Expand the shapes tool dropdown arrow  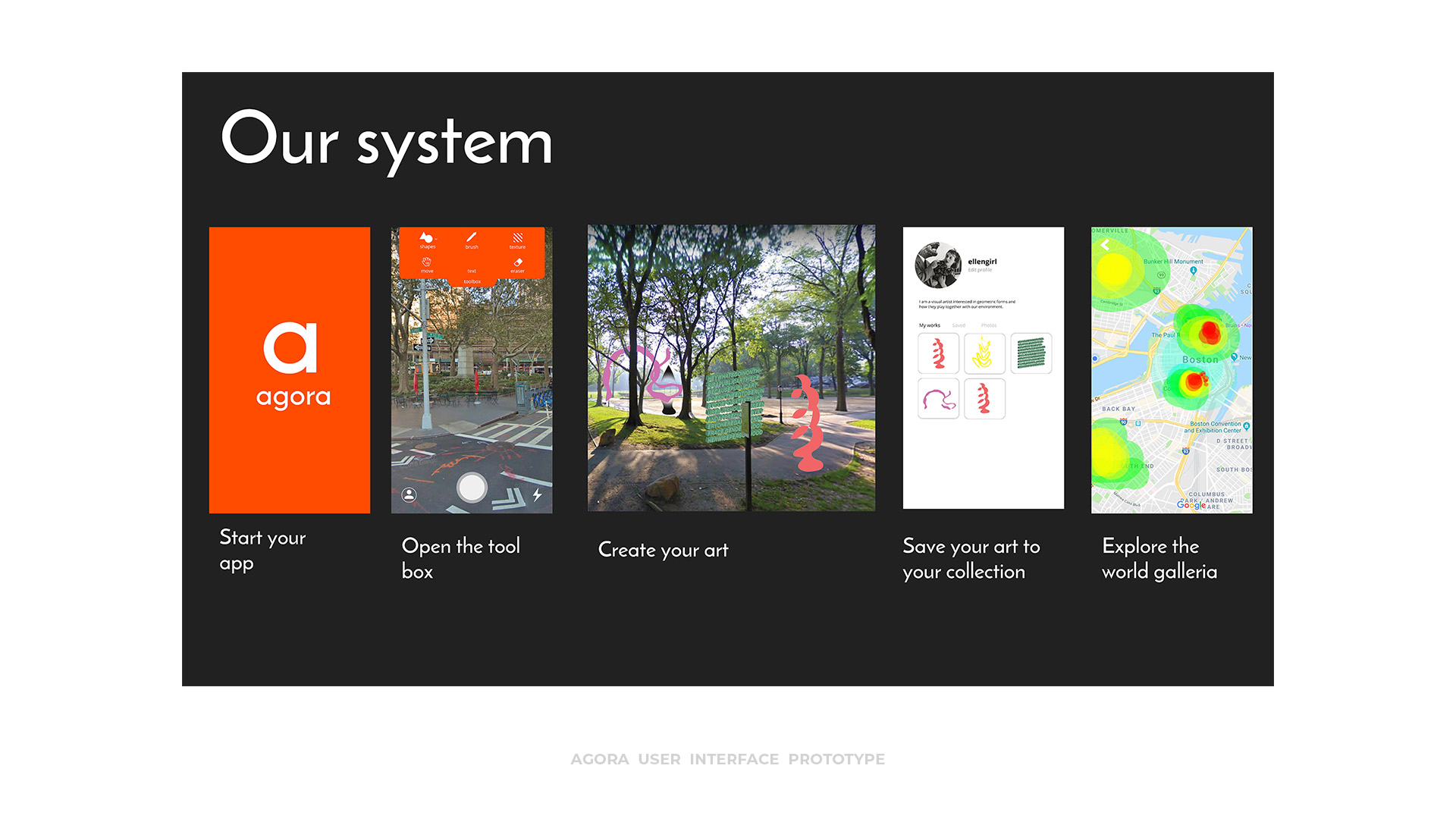click(x=436, y=240)
